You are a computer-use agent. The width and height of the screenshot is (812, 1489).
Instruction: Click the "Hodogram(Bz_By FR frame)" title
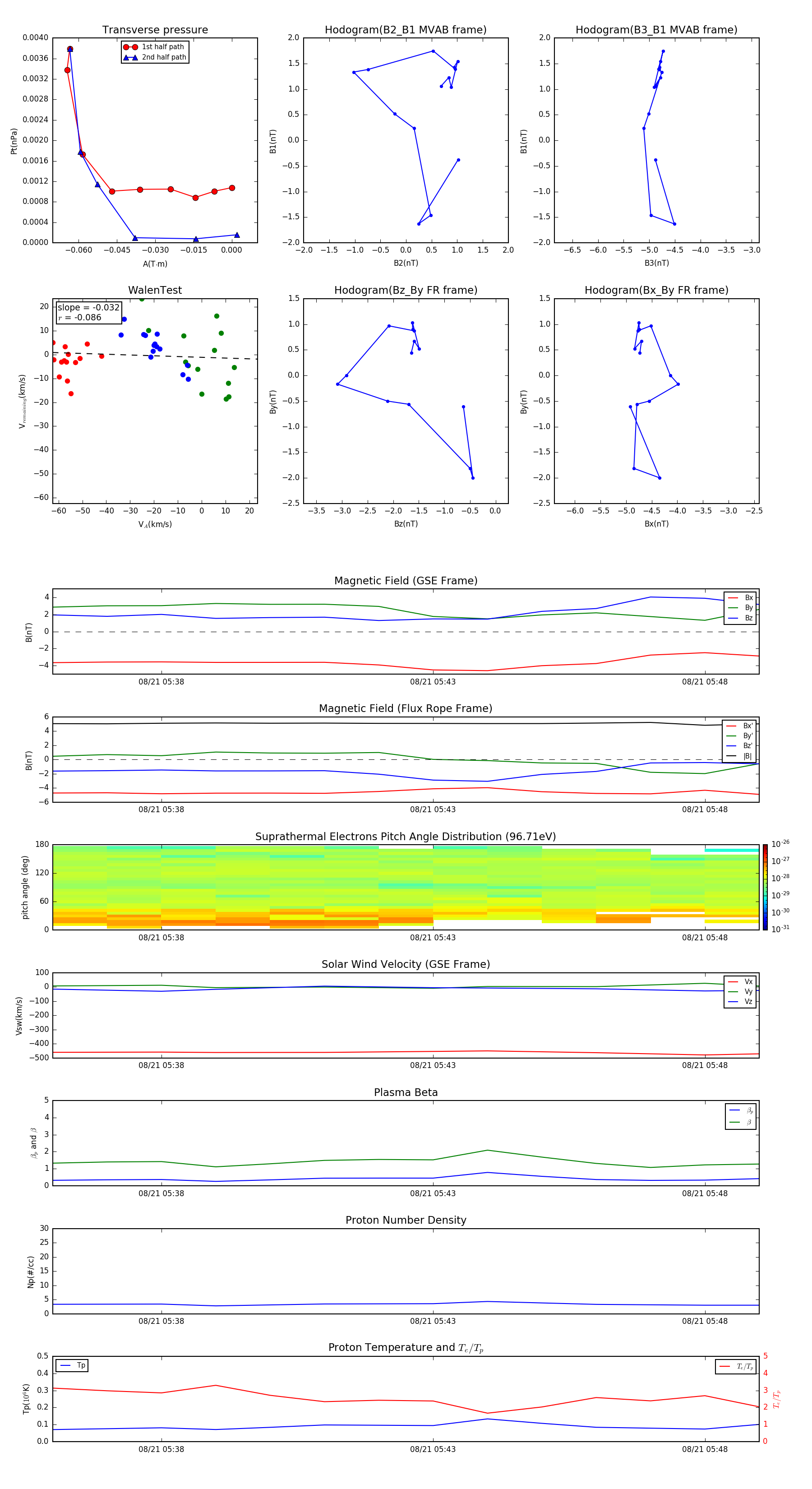click(x=406, y=290)
